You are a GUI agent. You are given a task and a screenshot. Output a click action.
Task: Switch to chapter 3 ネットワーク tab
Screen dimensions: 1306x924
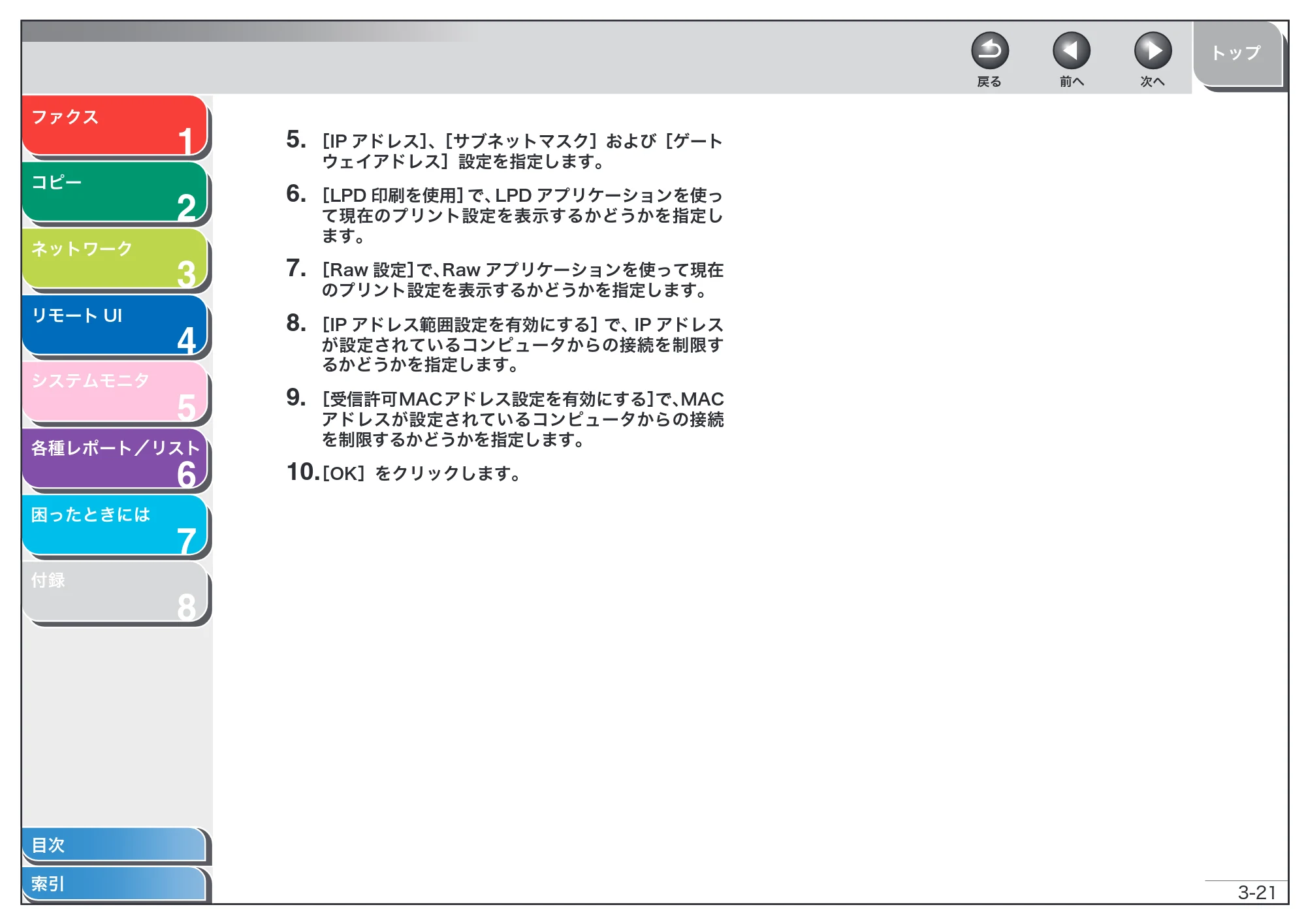point(114,259)
